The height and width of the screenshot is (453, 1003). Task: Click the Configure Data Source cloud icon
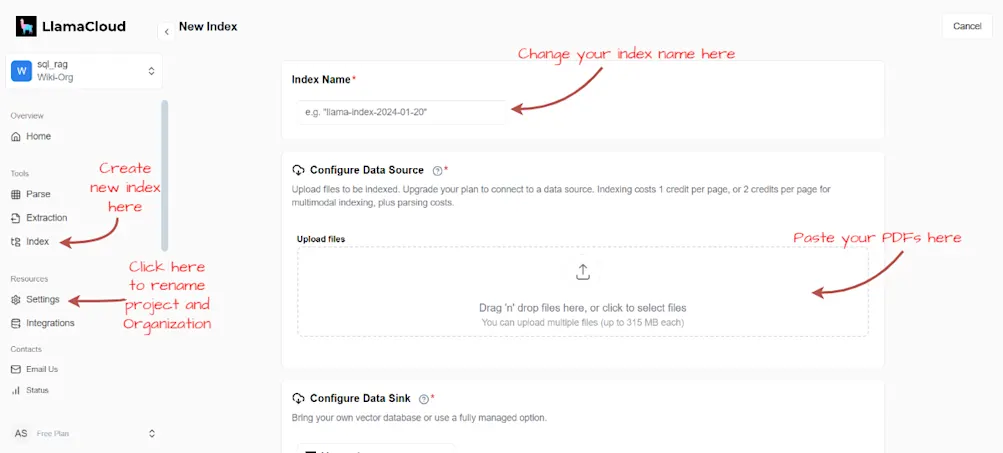tap(298, 170)
